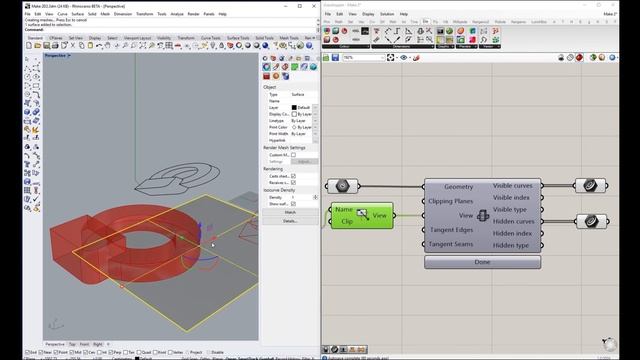Click the blue Render sphere icon in Rhino
640x360 pixels.
pos(265,46)
